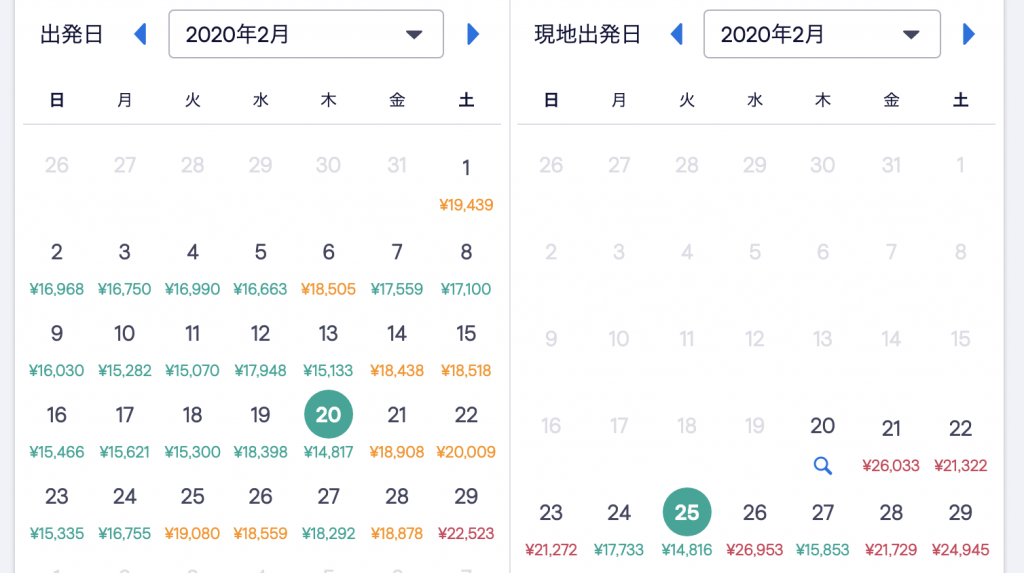This screenshot has height=573, width=1024.
Task: Choose return date 29 at ¥24,945
Action: tap(960, 530)
